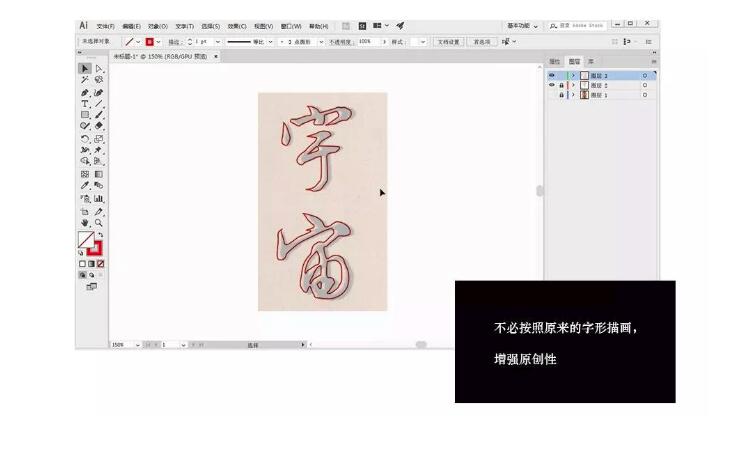Select the Eyedropper tool
Viewport: 740px width, 464px height.
[x=84, y=186]
